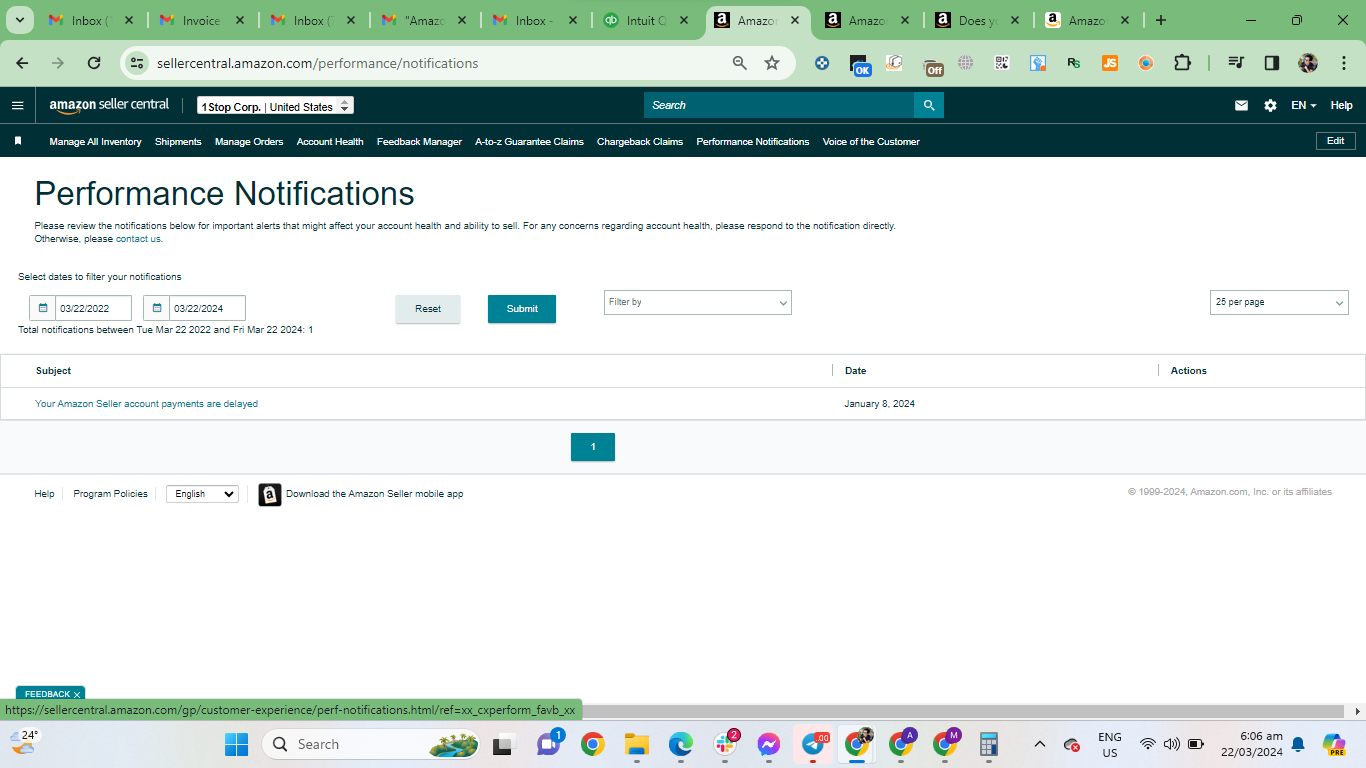Open the EN language dropdown
The height and width of the screenshot is (768, 1366).
click(1303, 105)
